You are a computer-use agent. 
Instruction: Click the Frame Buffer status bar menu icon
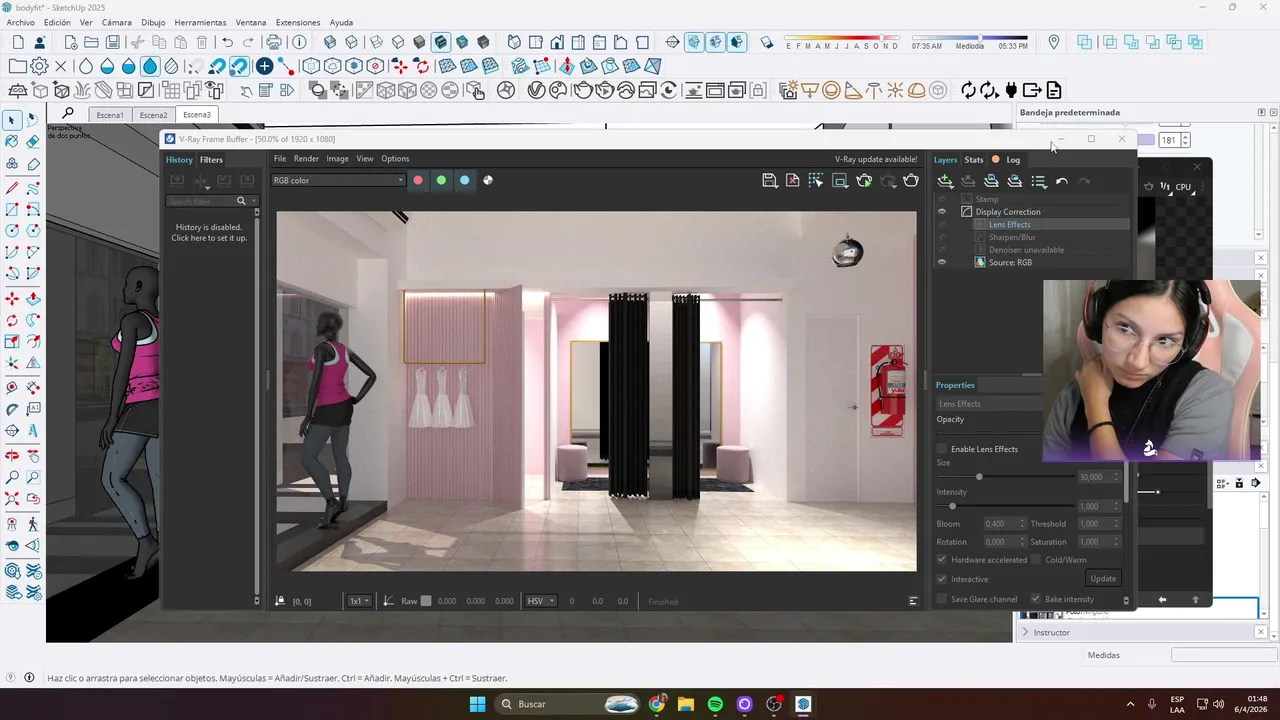tap(913, 601)
